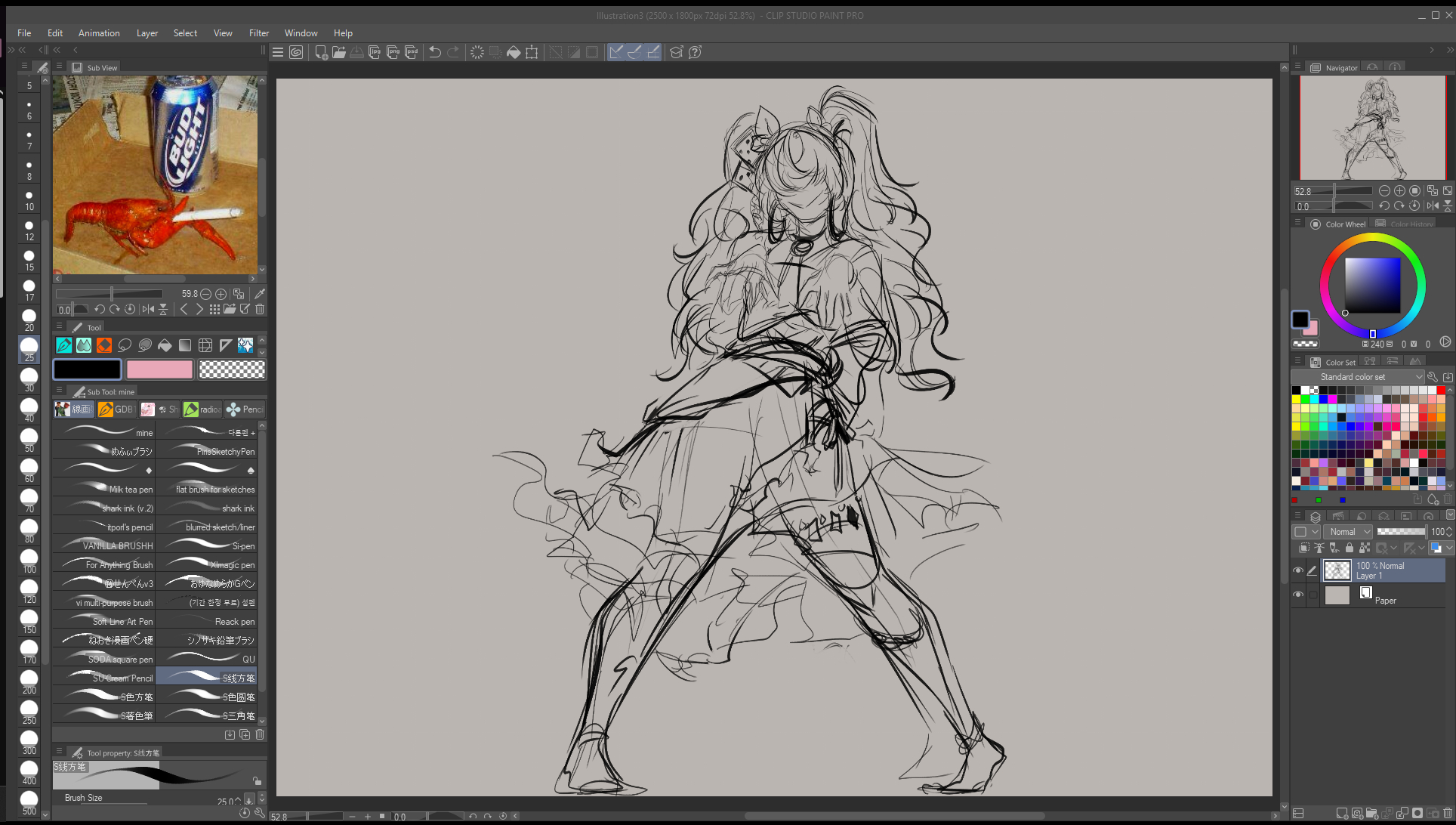
Task: Open CLIP STUDIO launcher icon
Action: point(296,52)
